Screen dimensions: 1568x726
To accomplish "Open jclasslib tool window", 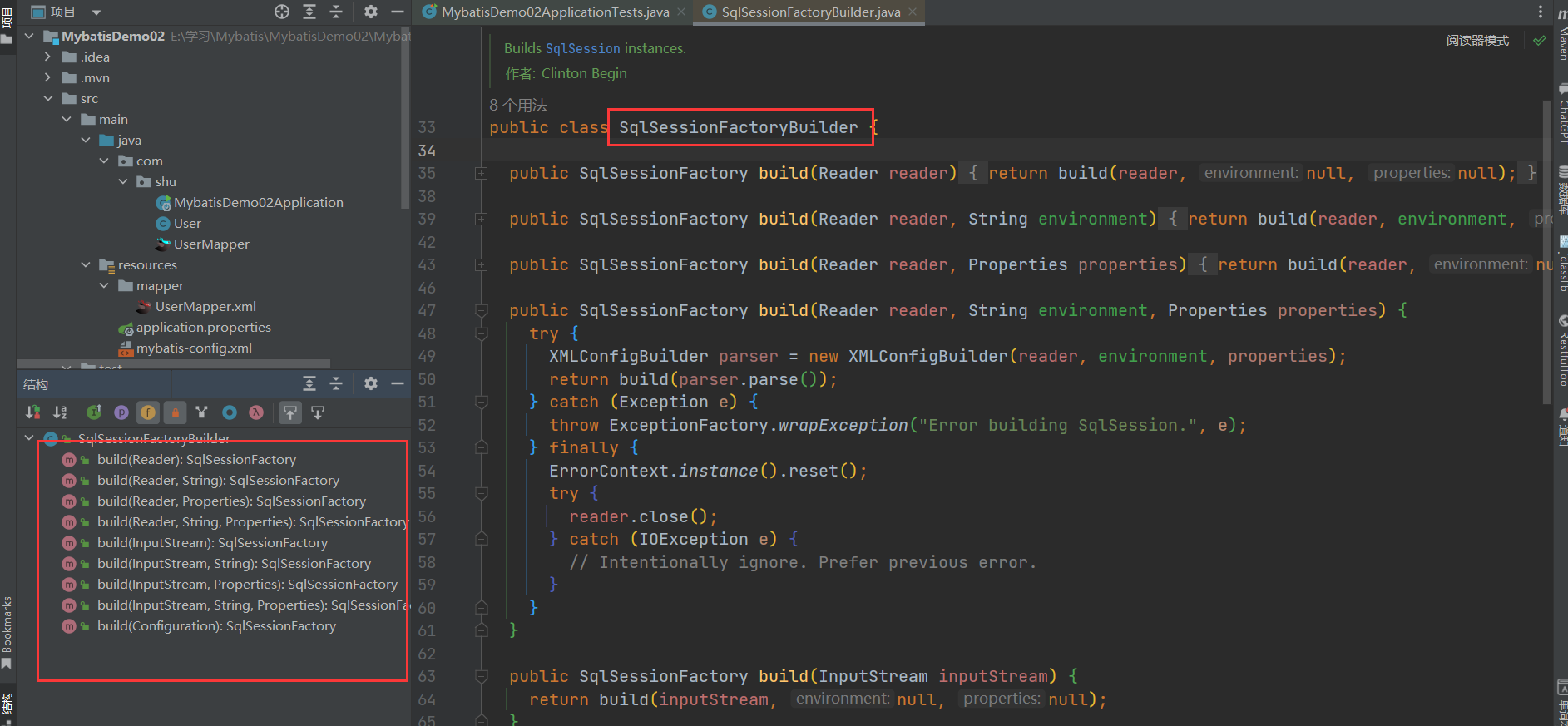I will point(1561,264).
